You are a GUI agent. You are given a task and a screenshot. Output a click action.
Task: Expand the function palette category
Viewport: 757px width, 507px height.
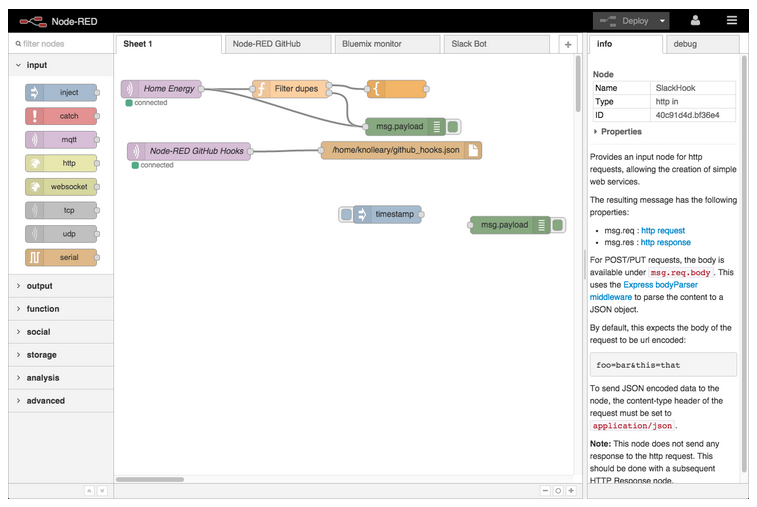click(61, 309)
